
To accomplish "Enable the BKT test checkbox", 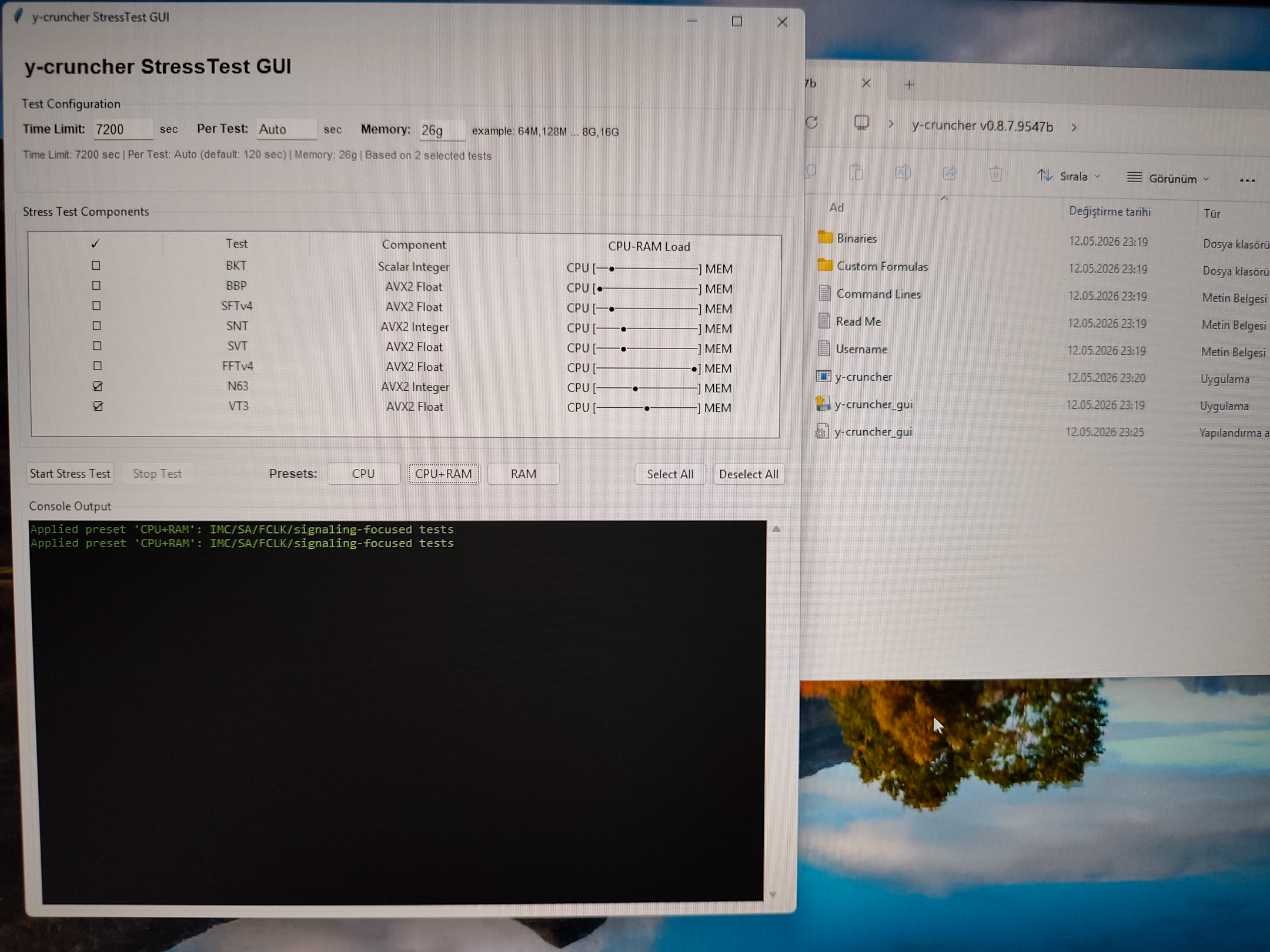I will click(96, 266).
